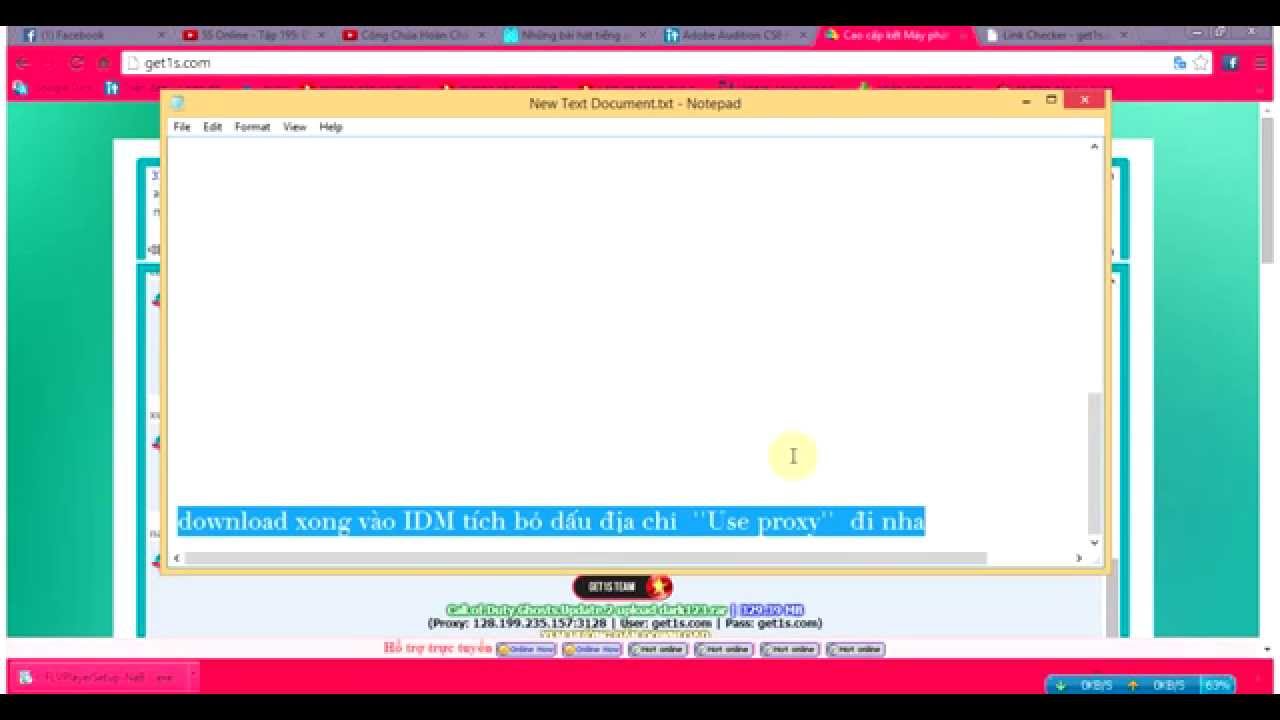
Task: Open the File menu in Notepad
Action: 181,127
